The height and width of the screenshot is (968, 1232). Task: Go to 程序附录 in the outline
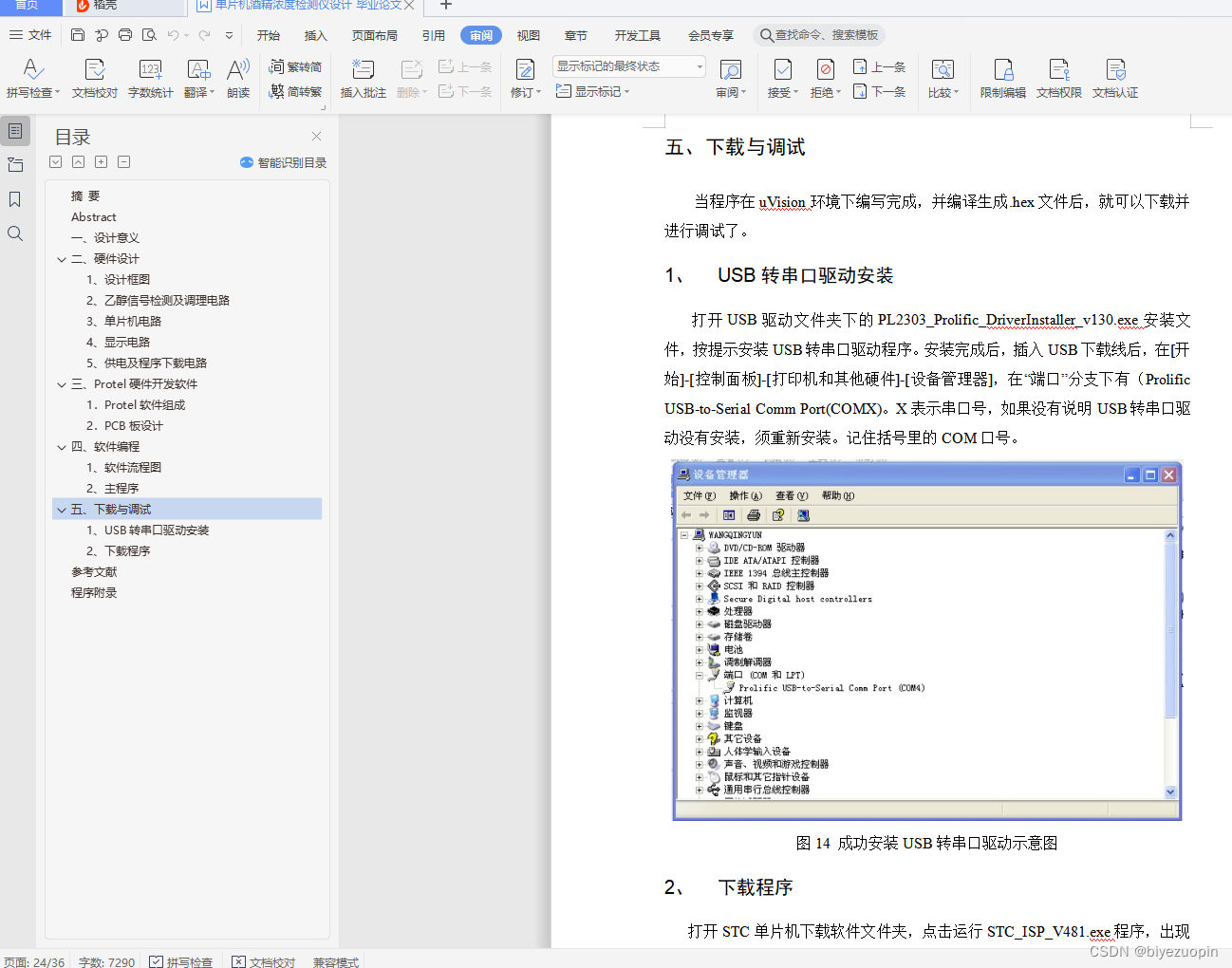coord(94,593)
